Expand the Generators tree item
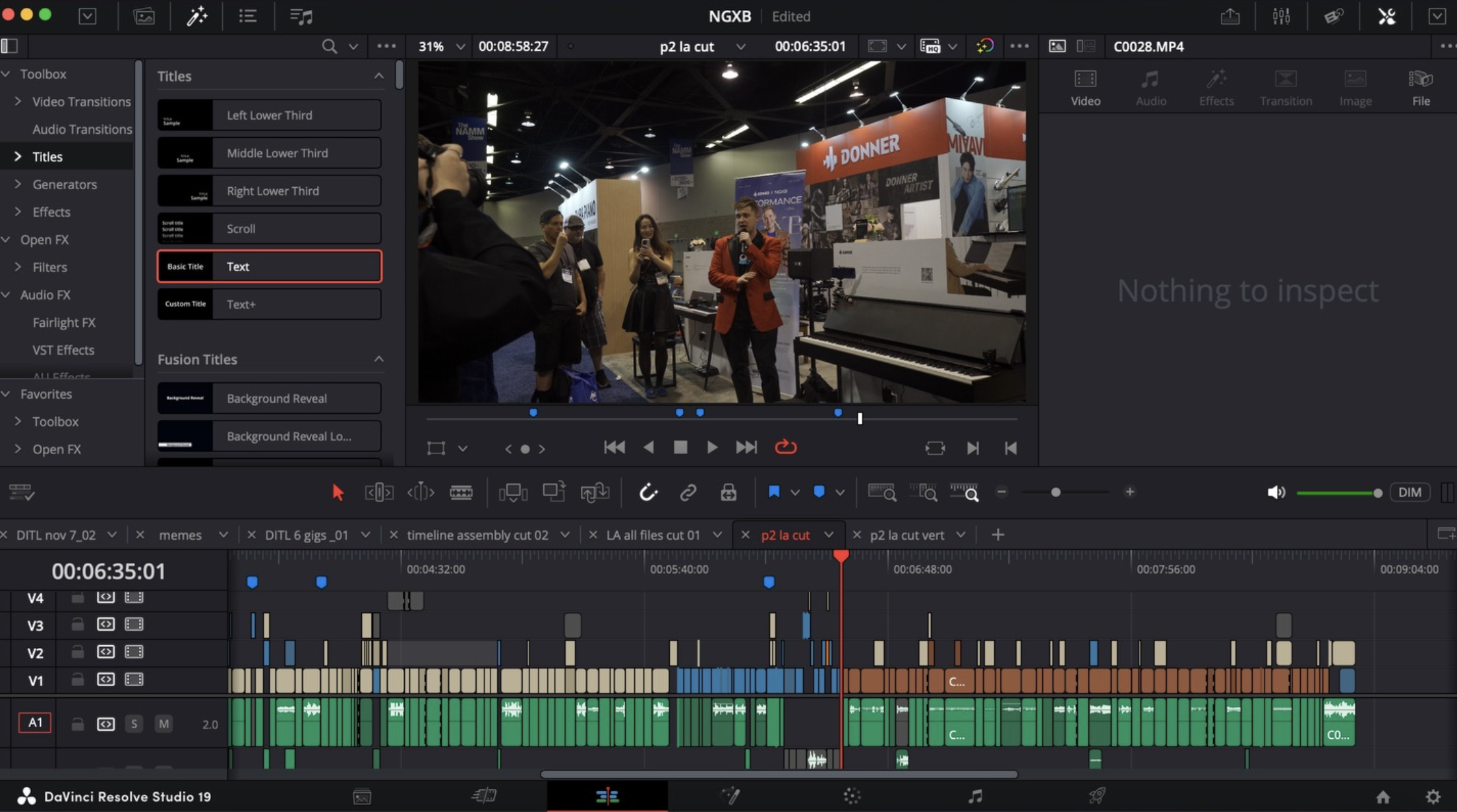This screenshot has height=812, width=1457. [18, 185]
